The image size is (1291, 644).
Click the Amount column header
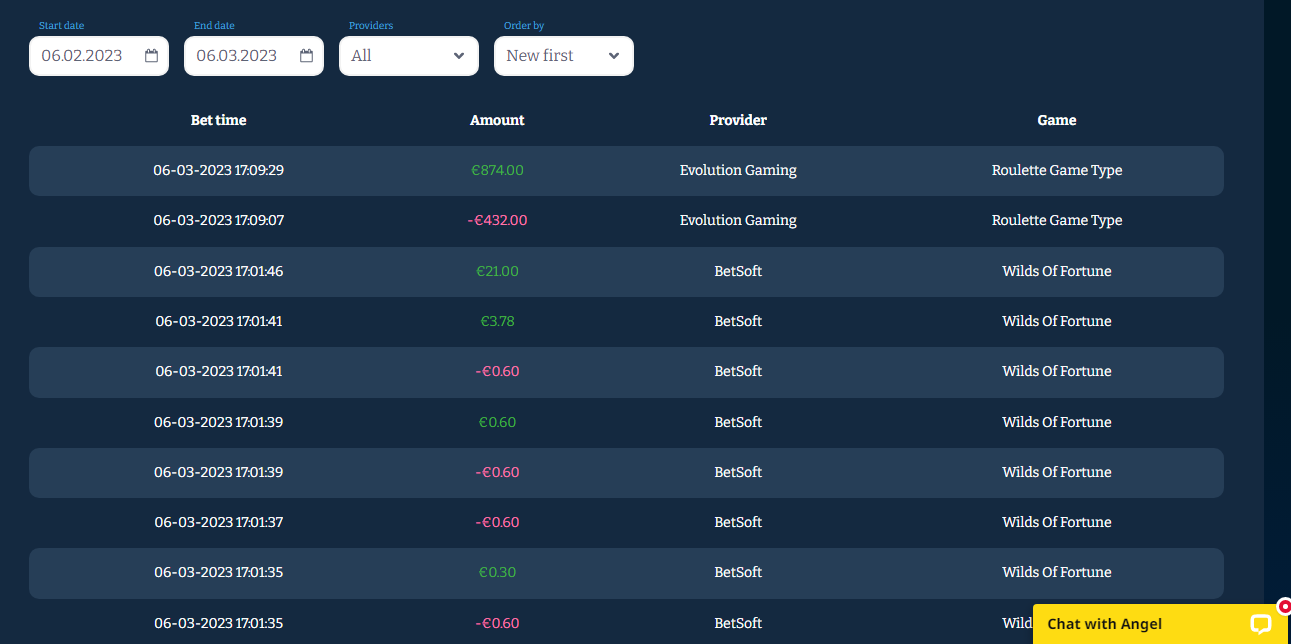tap(497, 120)
